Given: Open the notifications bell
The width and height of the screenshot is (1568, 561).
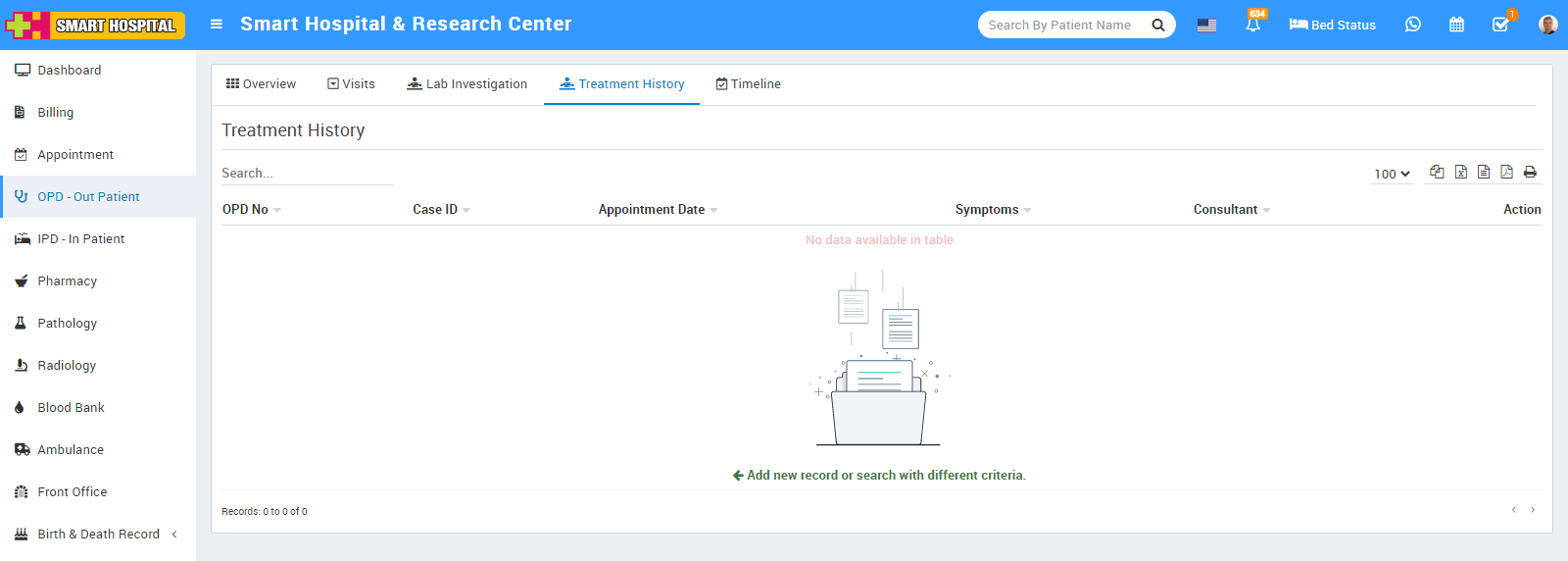Looking at the screenshot, I should tap(1253, 25).
